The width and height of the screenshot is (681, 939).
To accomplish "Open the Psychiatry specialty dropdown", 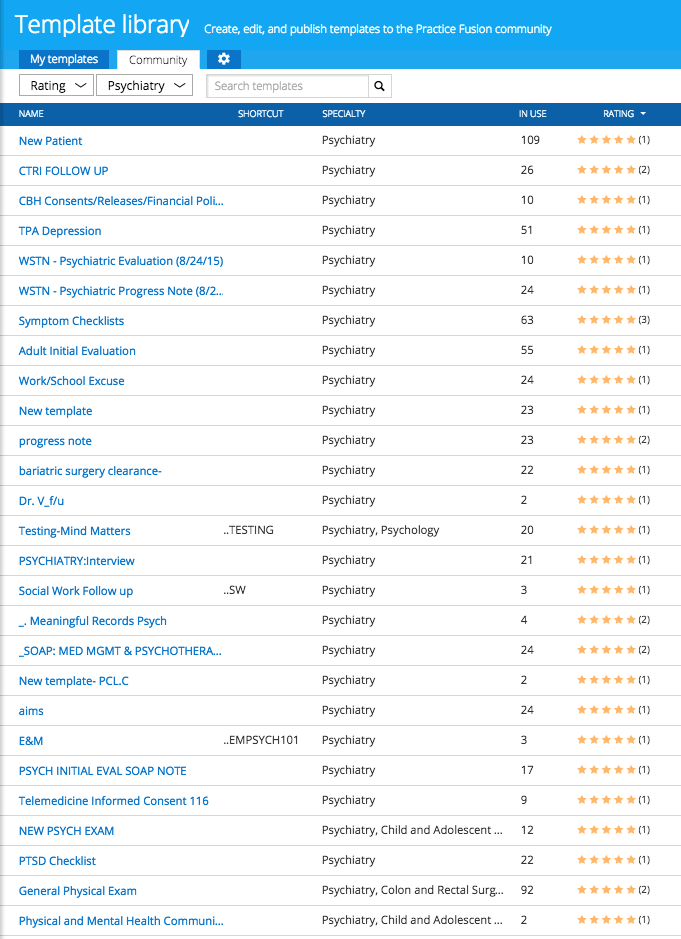I will click(145, 86).
